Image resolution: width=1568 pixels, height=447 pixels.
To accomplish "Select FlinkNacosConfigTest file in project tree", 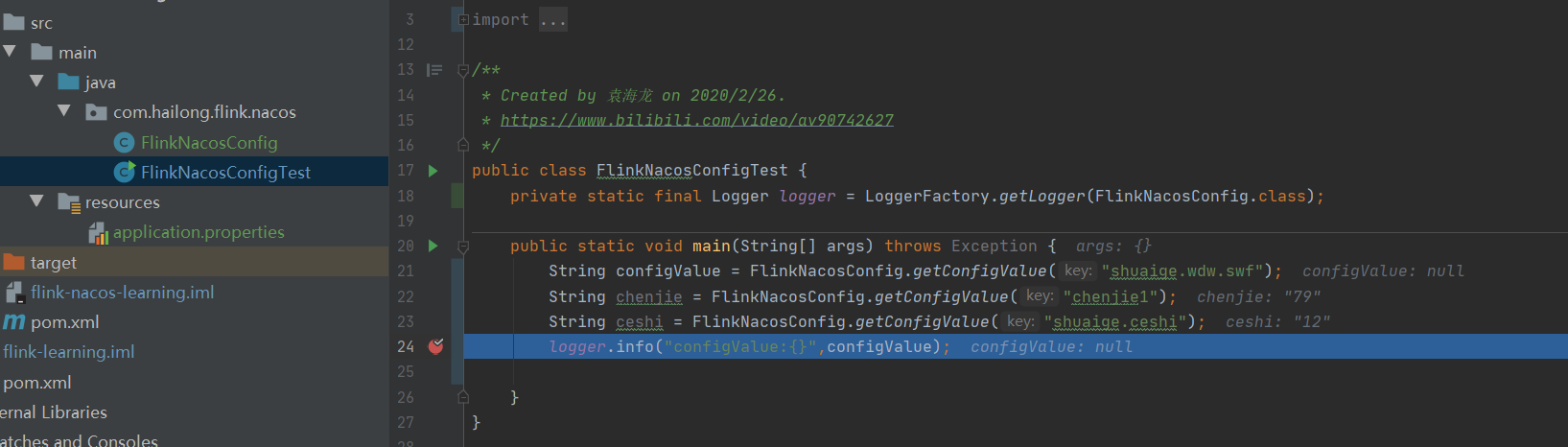I will (x=225, y=173).
